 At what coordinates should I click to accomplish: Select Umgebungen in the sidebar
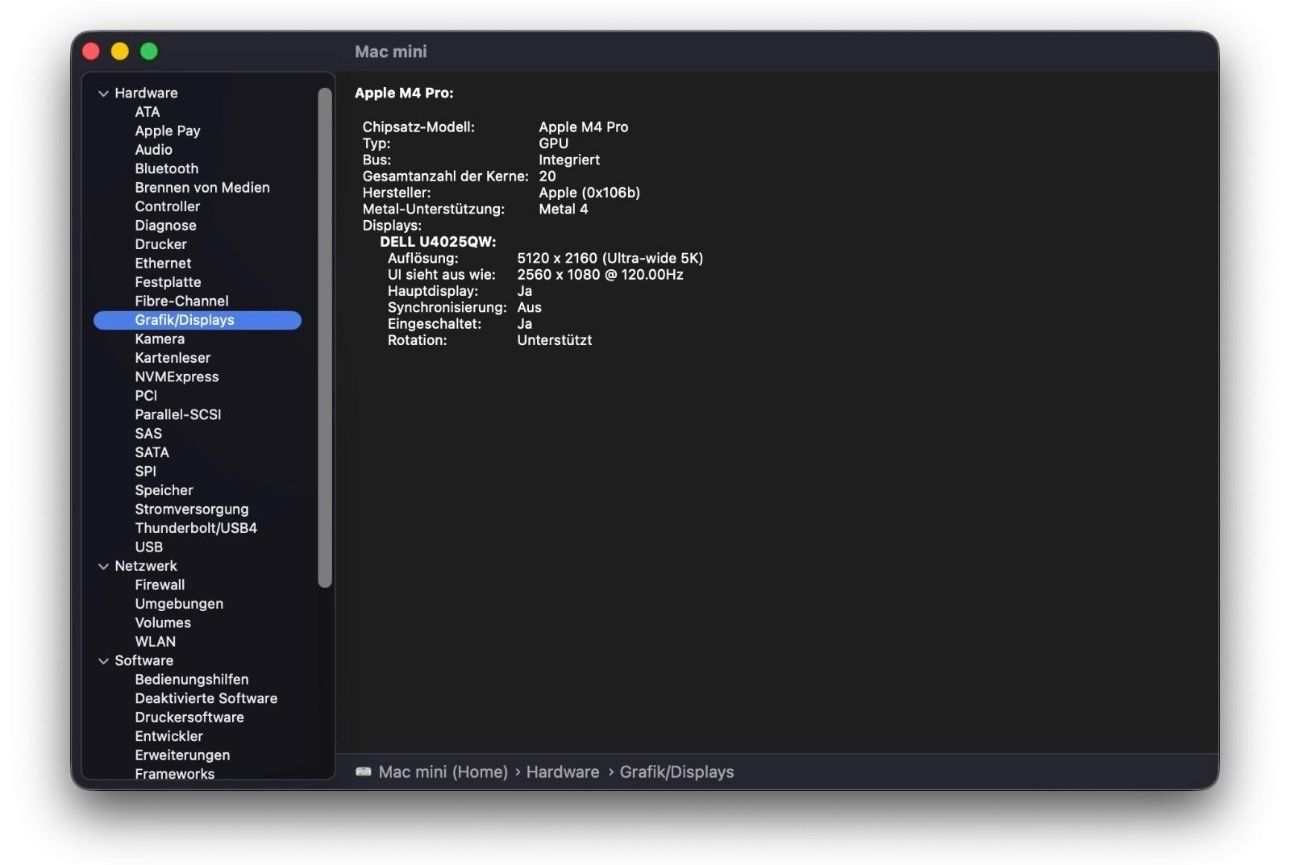point(179,604)
